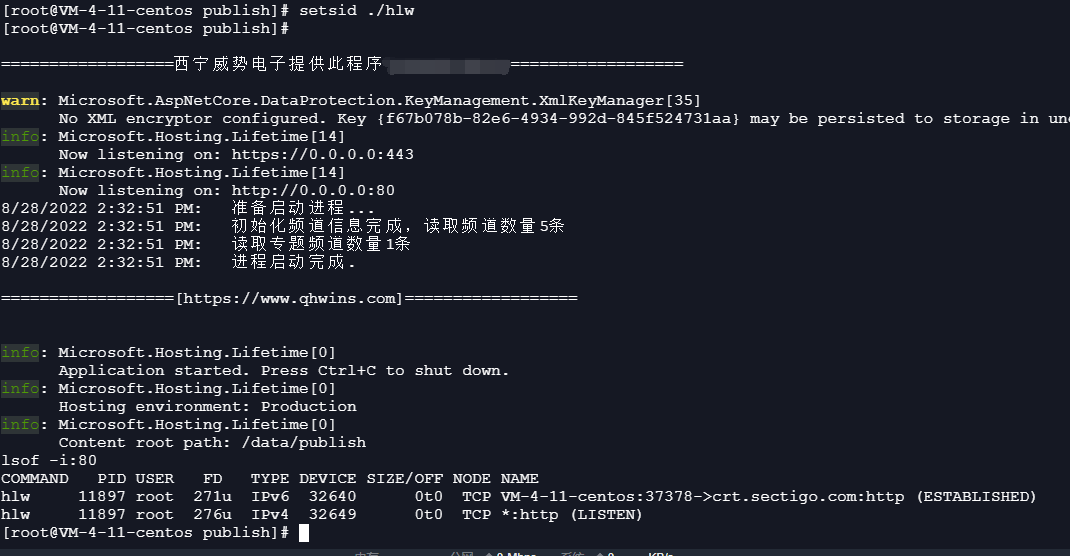The width and height of the screenshot is (1070, 556).
Task: Click the blurred region in the banner line
Action: [447, 66]
